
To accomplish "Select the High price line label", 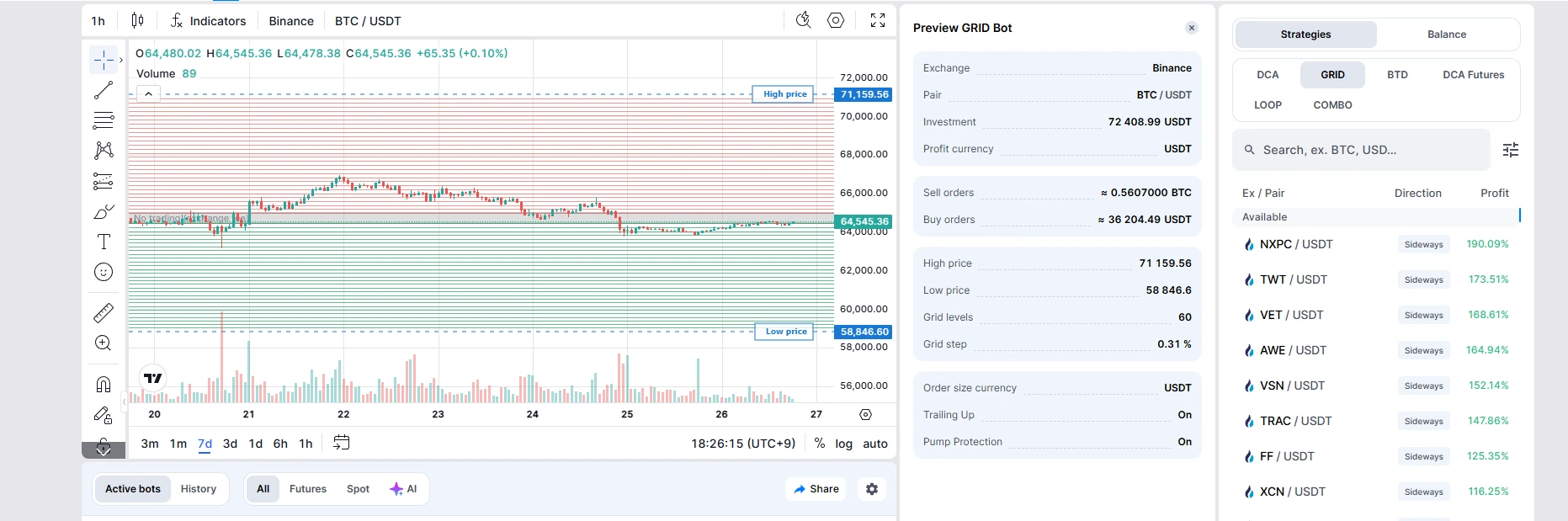I will [783, 94].
